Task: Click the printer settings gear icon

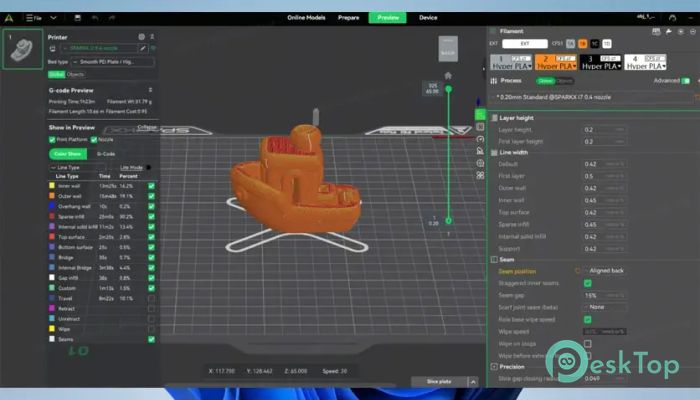Action: click(x=142, y=37)
